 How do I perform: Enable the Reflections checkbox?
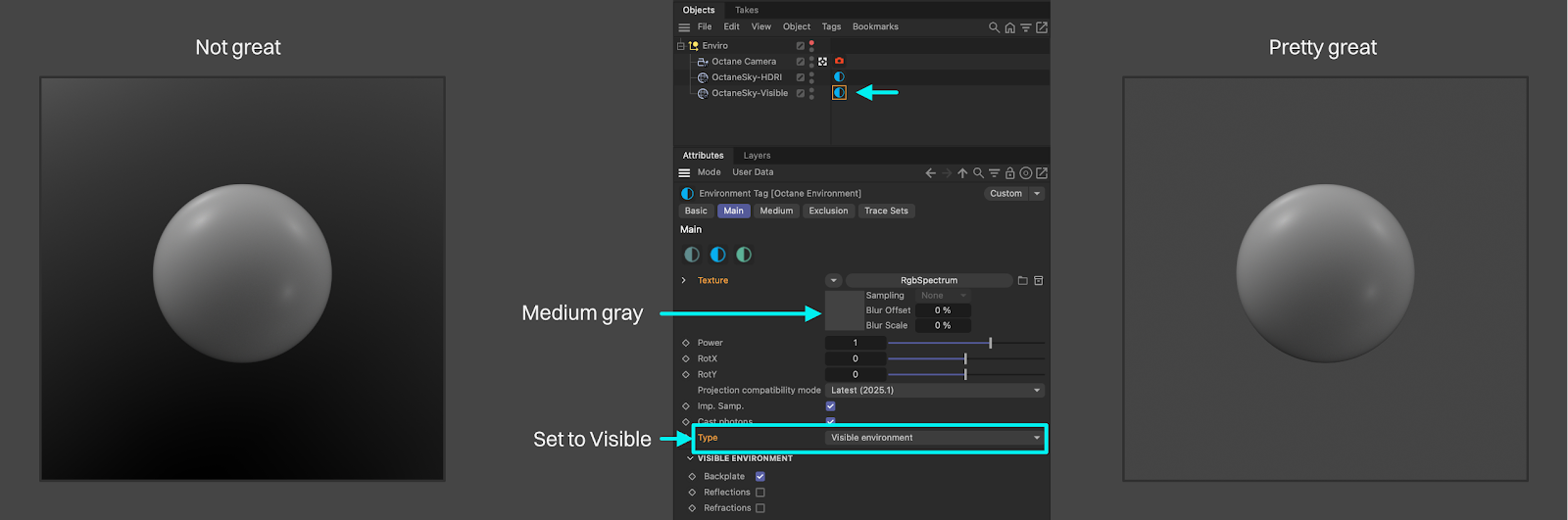759,493
